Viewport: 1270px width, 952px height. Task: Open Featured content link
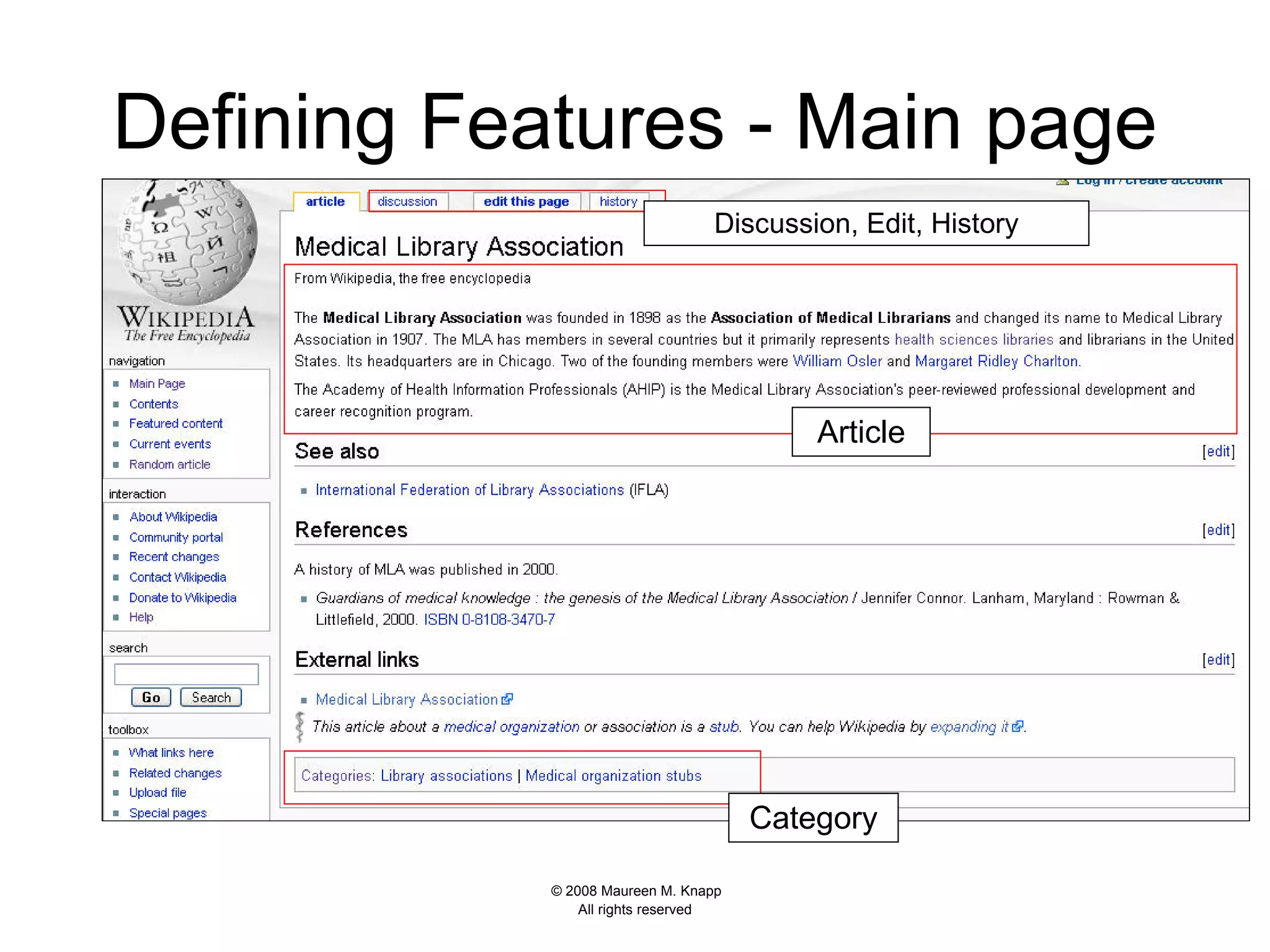tap(176, 423)
